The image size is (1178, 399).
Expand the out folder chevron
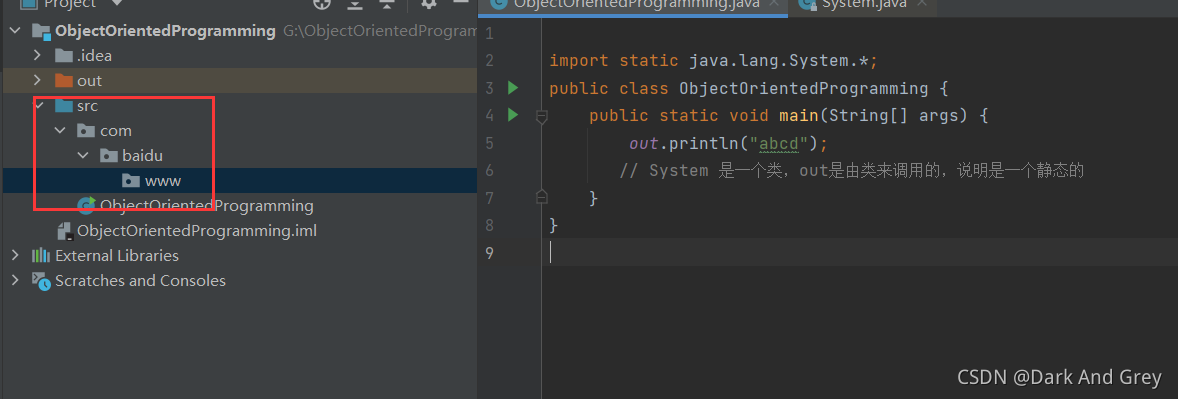coord(38,80)
